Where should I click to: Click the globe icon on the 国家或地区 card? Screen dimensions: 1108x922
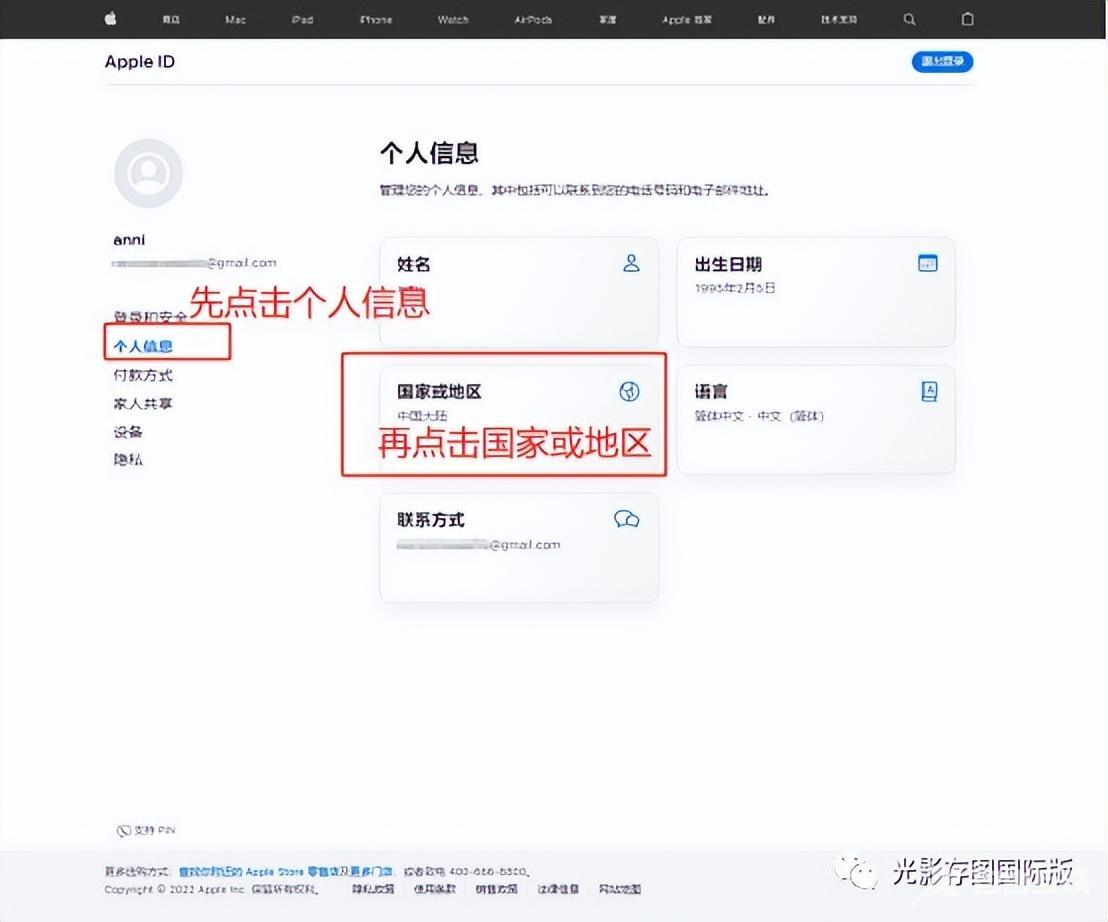629,392
